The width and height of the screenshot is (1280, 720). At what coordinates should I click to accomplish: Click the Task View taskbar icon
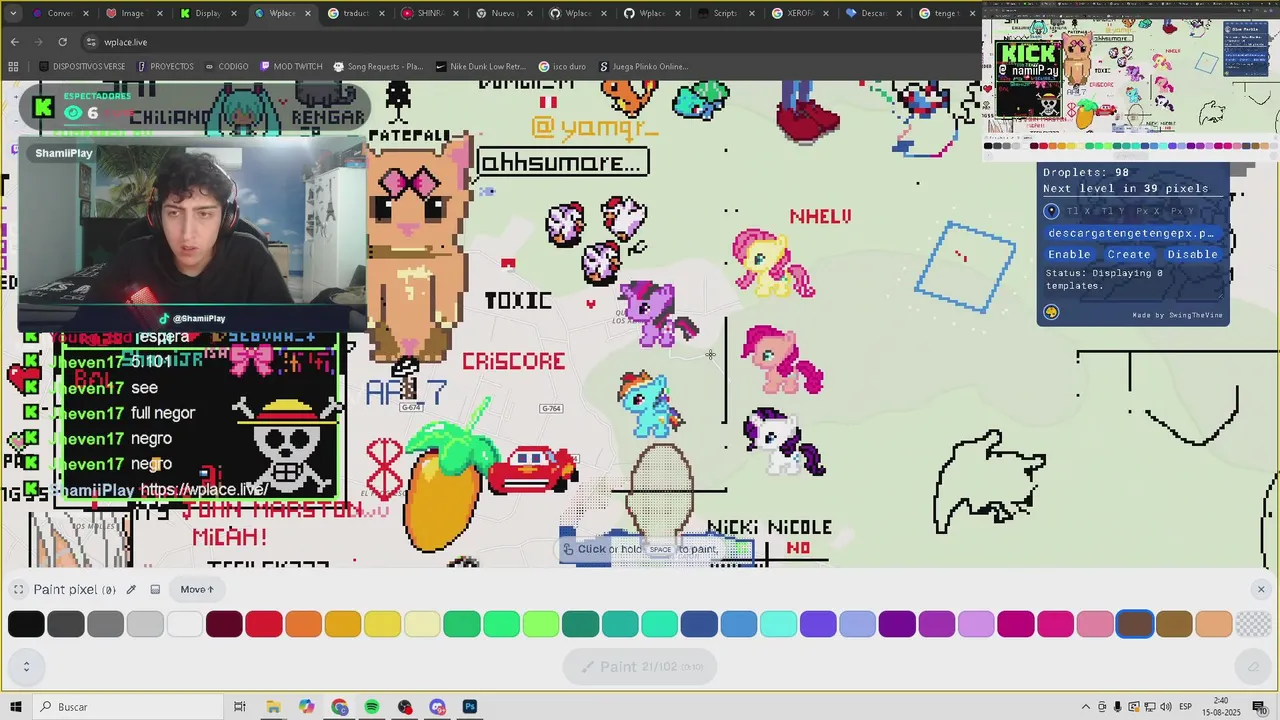tap(240, 707)
